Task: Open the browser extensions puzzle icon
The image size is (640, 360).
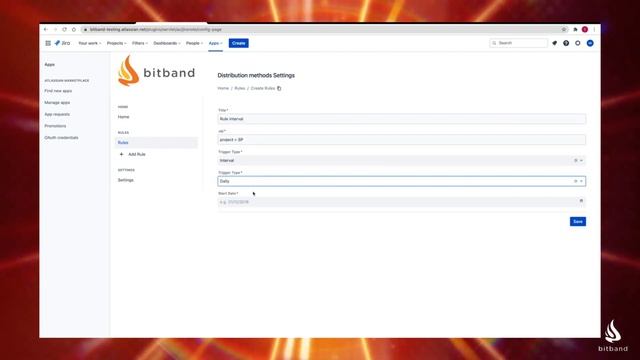Action: point(576,29)
